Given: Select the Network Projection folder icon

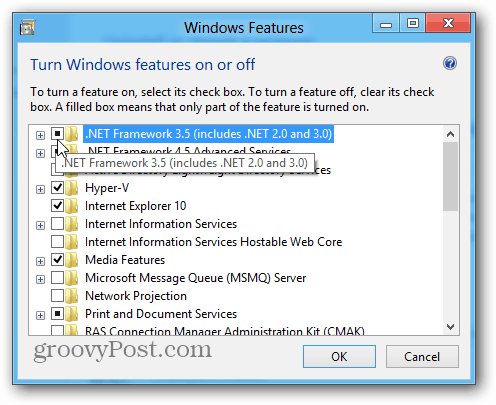Looking at the screenshot, I should click(x=72, y=296).
